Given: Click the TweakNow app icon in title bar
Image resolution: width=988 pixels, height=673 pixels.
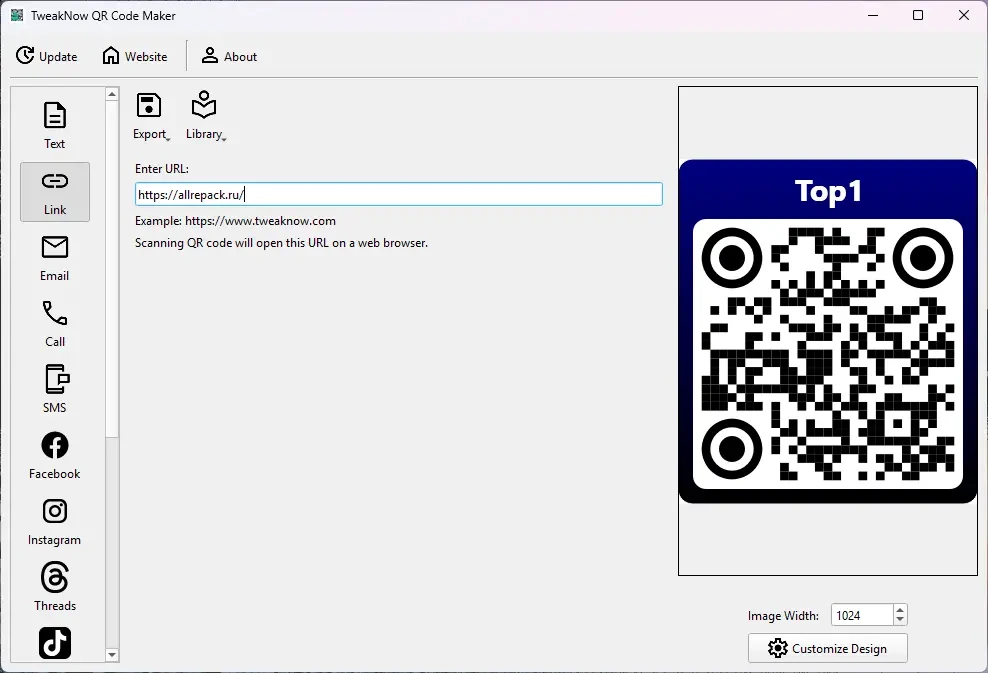Looking at the screenshot, I should (x=17, y=15).
